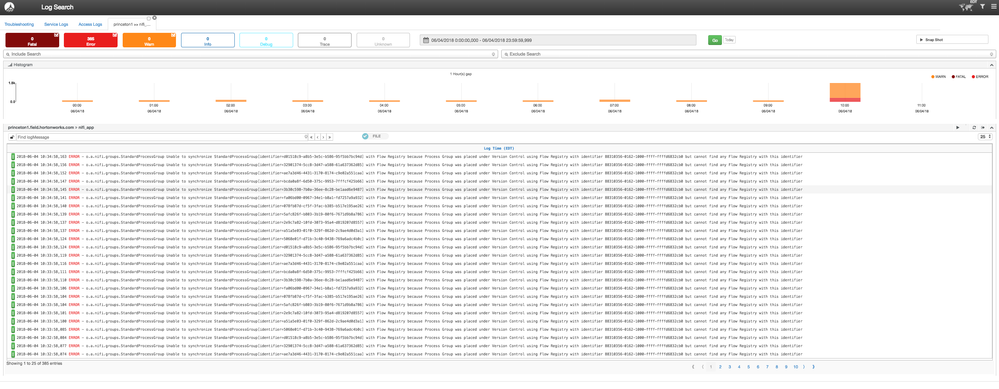Click the Exclude Search input field

(x=748, y=54)
